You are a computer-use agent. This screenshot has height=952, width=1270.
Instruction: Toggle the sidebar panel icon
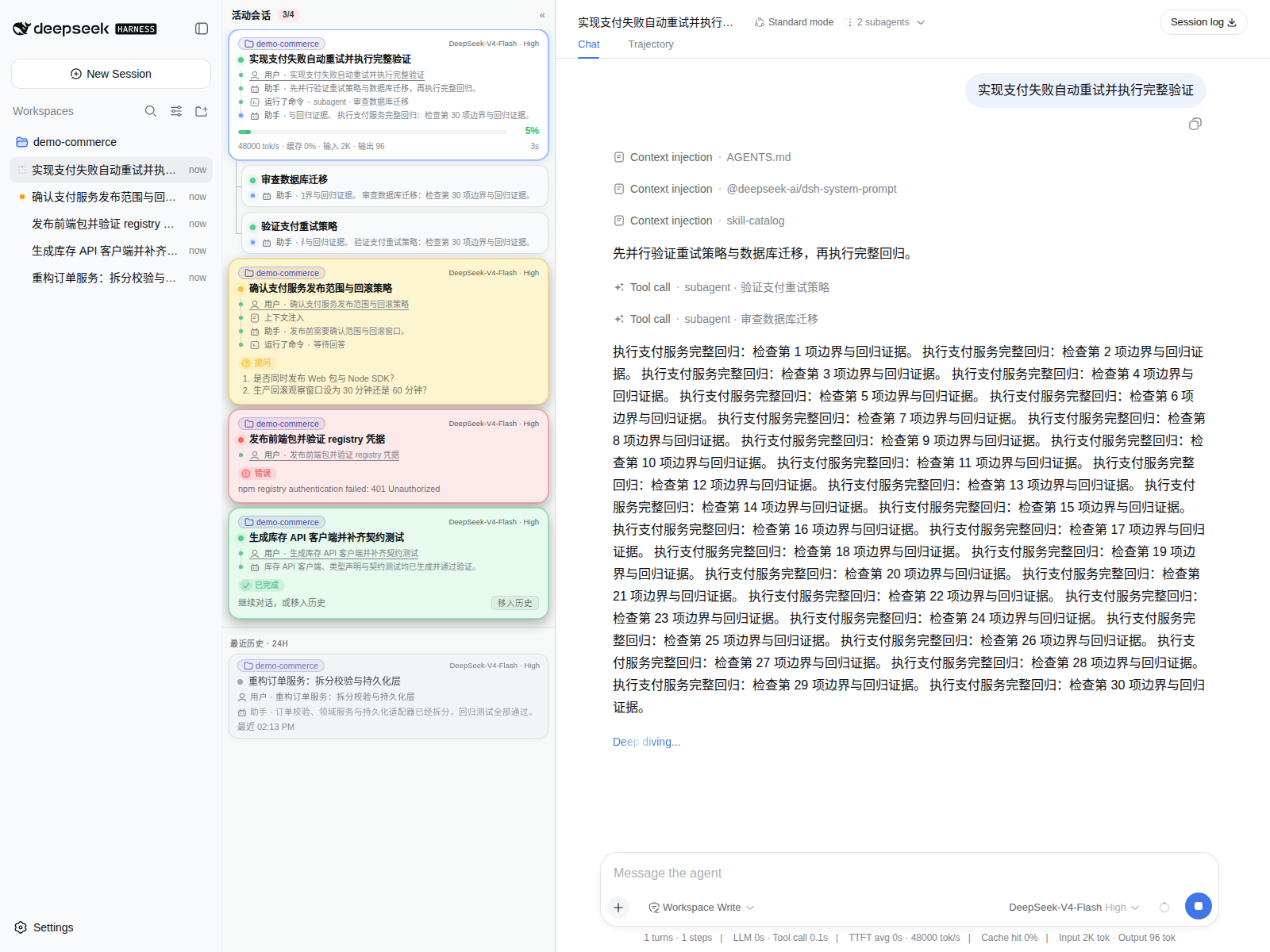202,29
